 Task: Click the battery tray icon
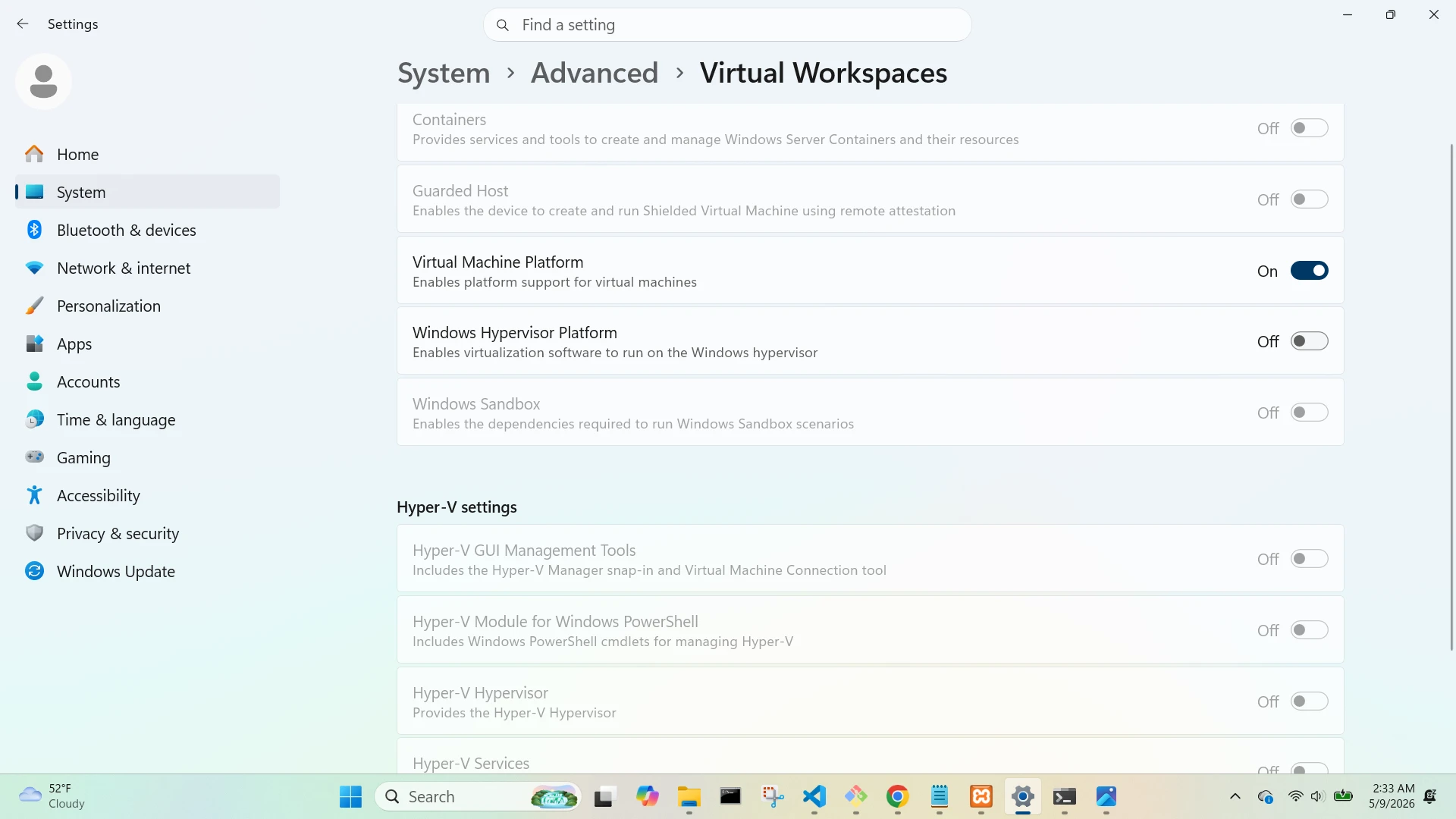click(1343, 796)
